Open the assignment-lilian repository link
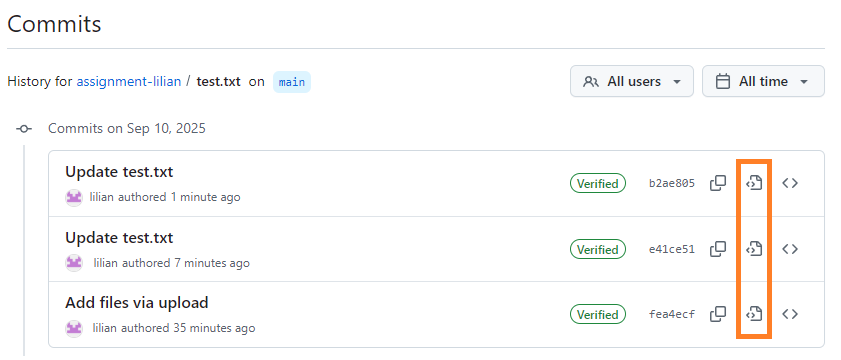Viewport: 841px width, 360px height. click(129, 82)
